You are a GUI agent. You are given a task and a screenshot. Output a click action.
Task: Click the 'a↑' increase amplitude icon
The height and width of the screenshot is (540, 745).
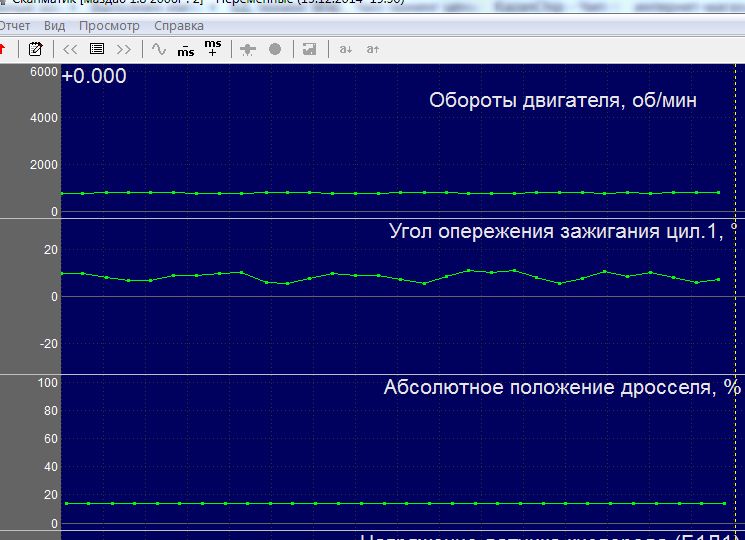pyautogui.click(x=372, y=49)
